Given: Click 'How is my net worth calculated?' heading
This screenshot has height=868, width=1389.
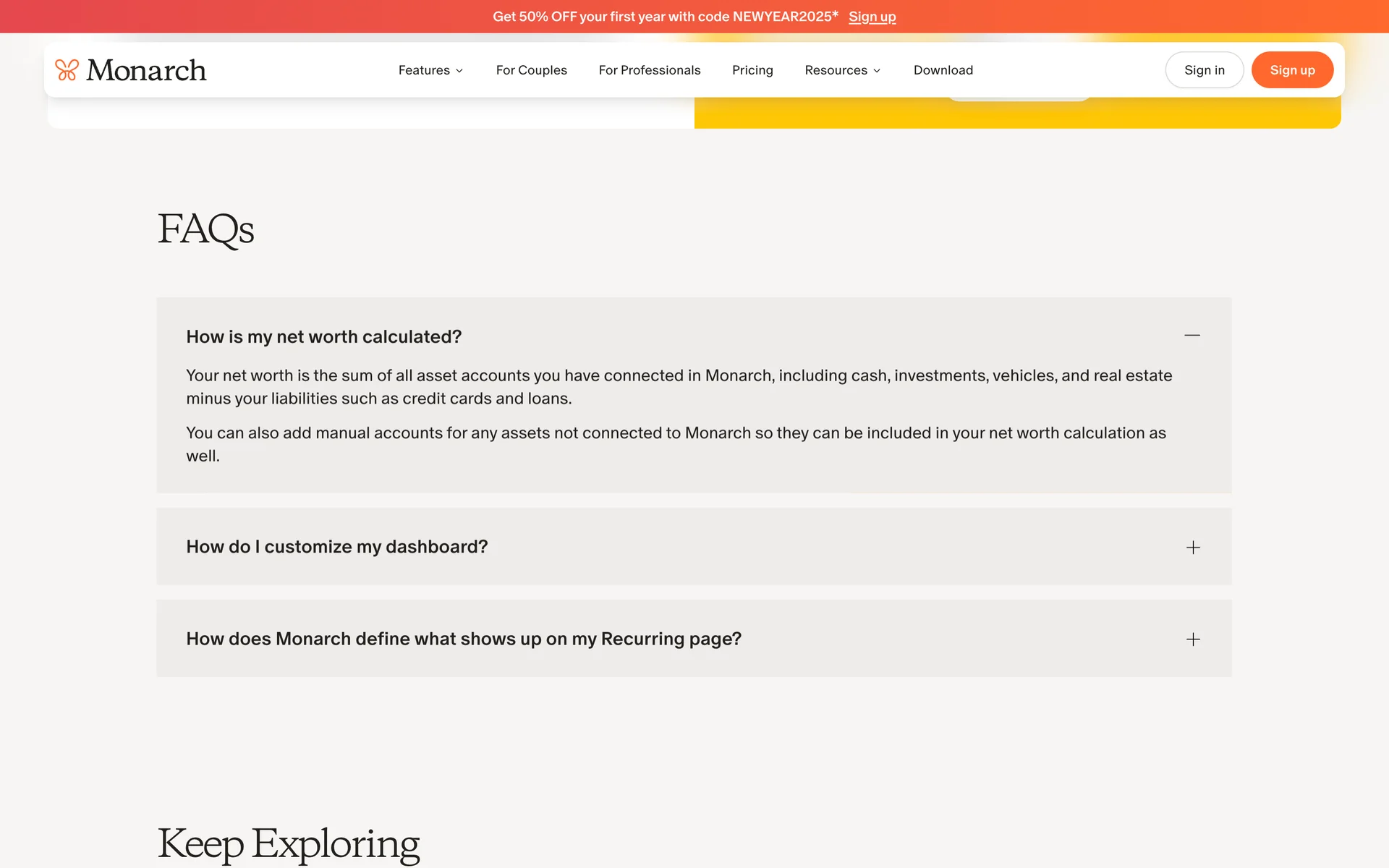Looking at the screenshot, I should 323,337.
